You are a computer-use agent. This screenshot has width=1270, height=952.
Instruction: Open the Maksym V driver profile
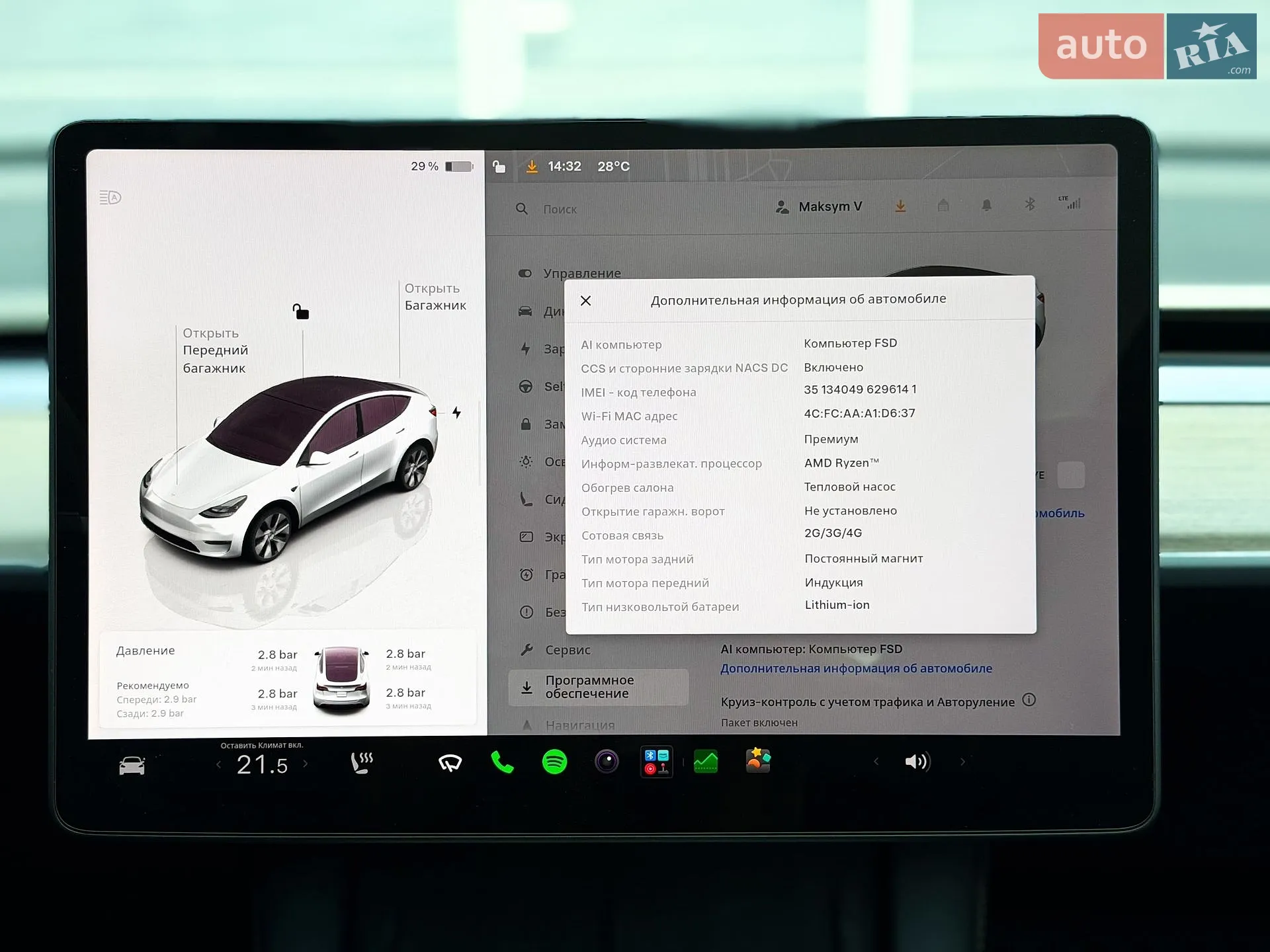pyautogui.click(x=819, y=207)
